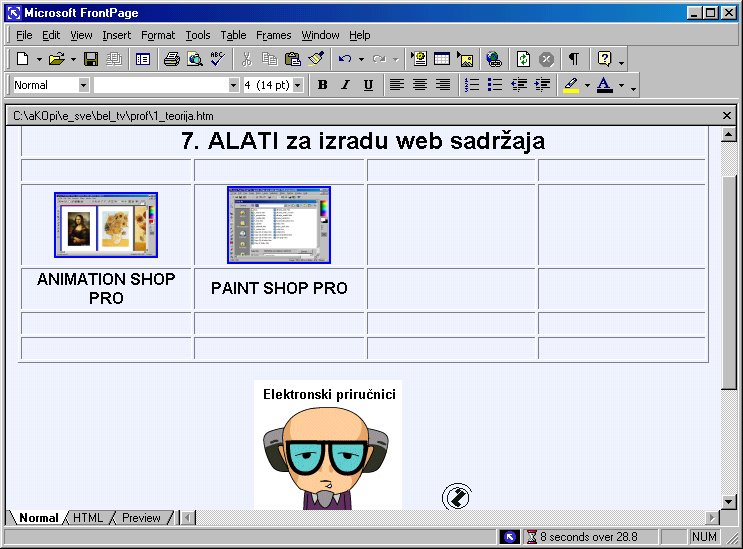Click Preview in Browser icon

point(195,59)
